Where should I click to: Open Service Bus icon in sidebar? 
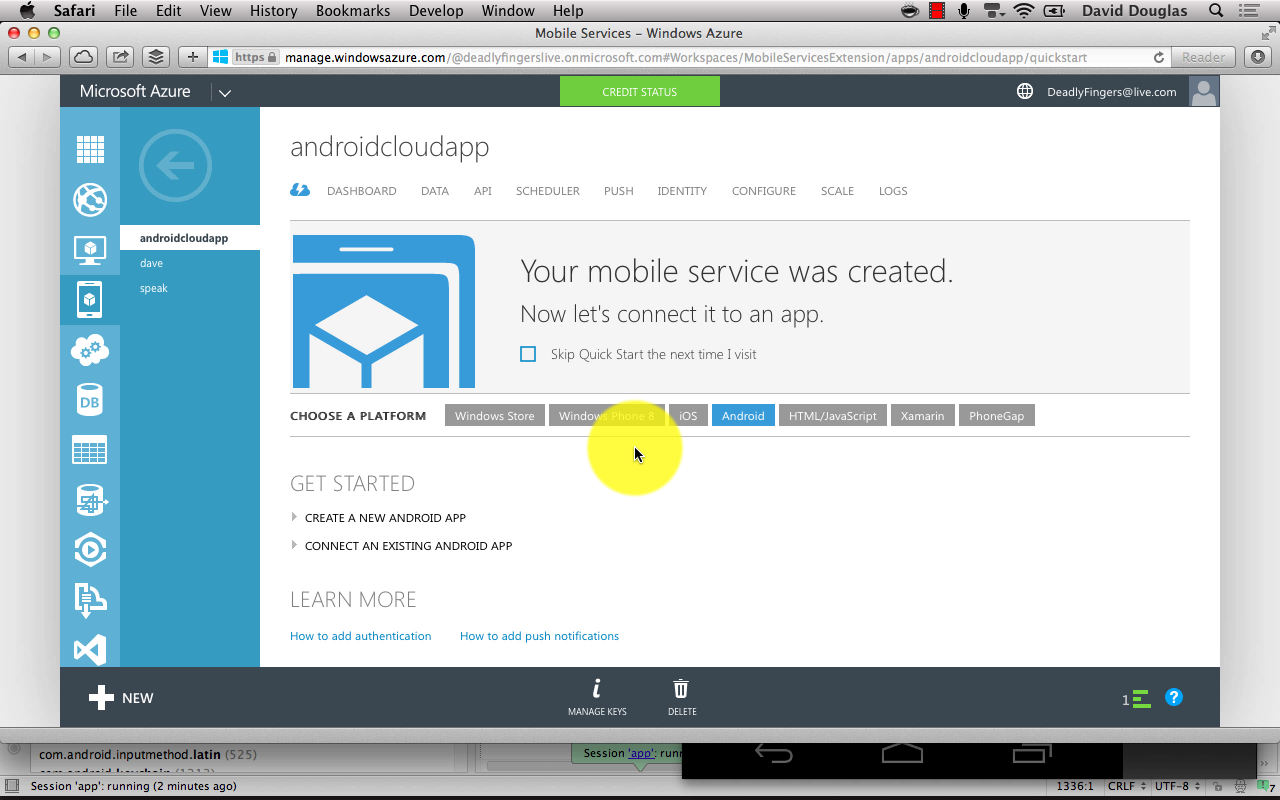[90, 599]
